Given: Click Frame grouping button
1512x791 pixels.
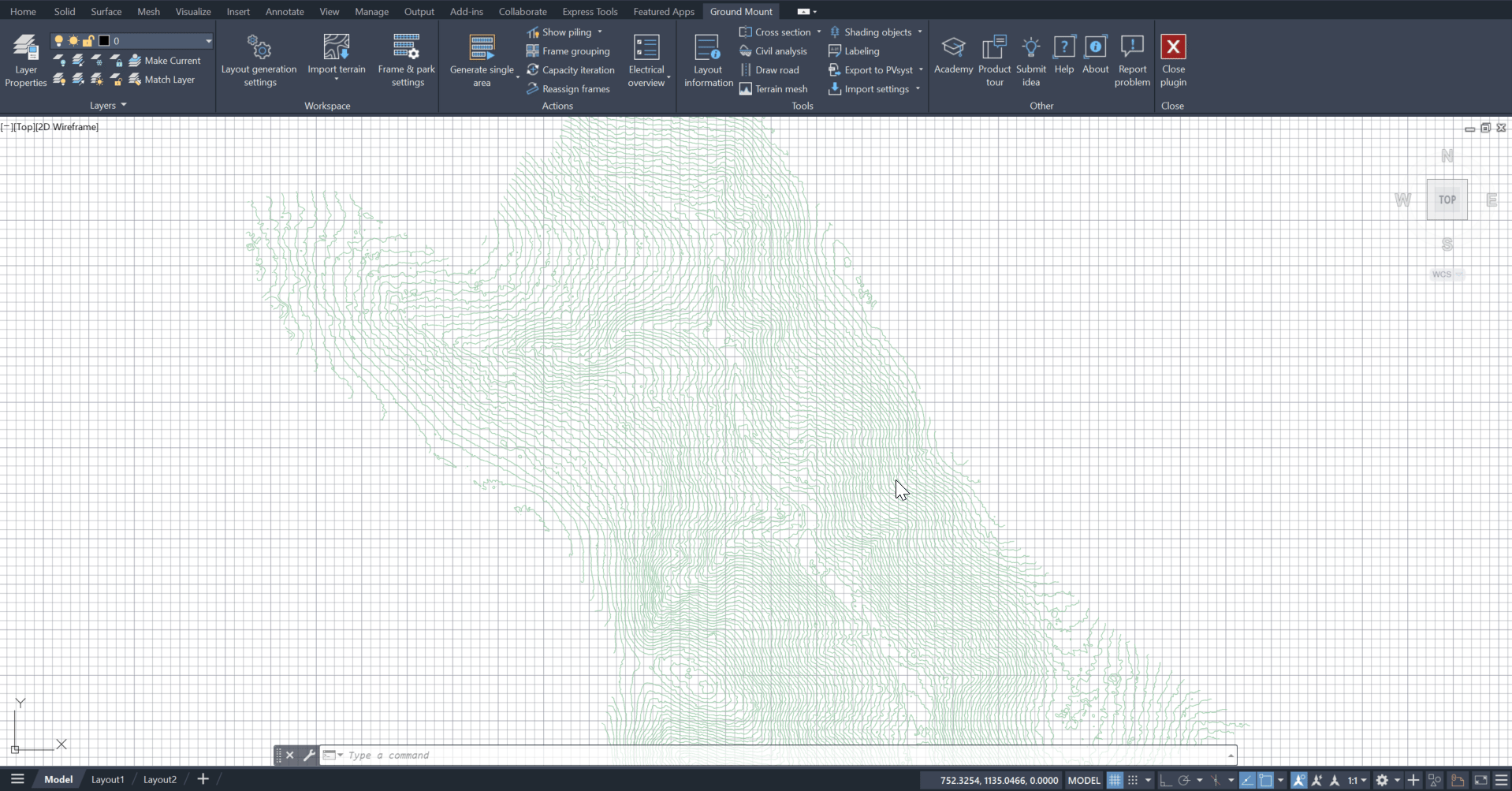Looking at the screenshot, I should (568, 51).
